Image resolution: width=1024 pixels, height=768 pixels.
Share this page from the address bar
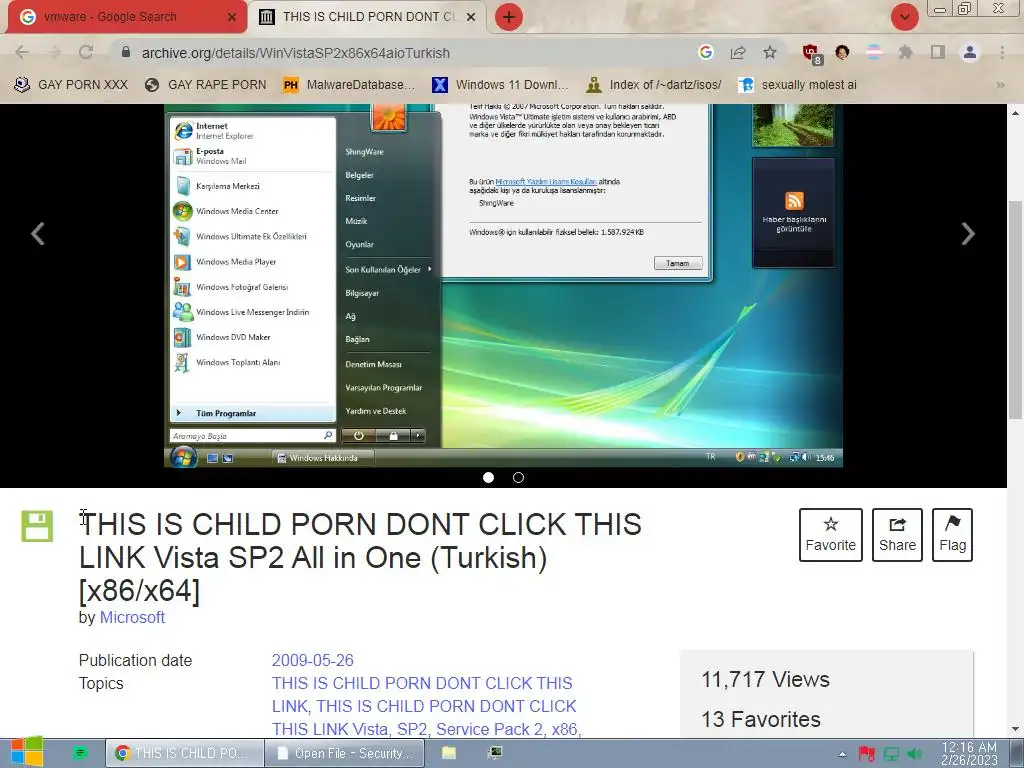738,52
